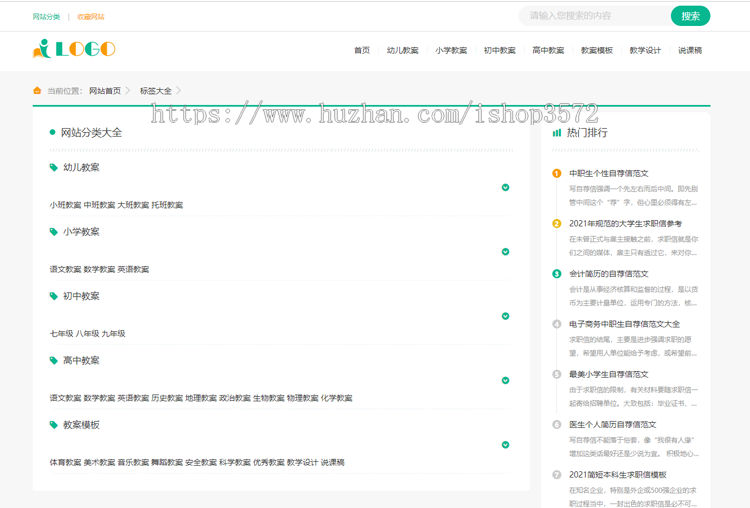Open the 八年级 tag link
Screen dimensions: 750x508
(88, 334)
